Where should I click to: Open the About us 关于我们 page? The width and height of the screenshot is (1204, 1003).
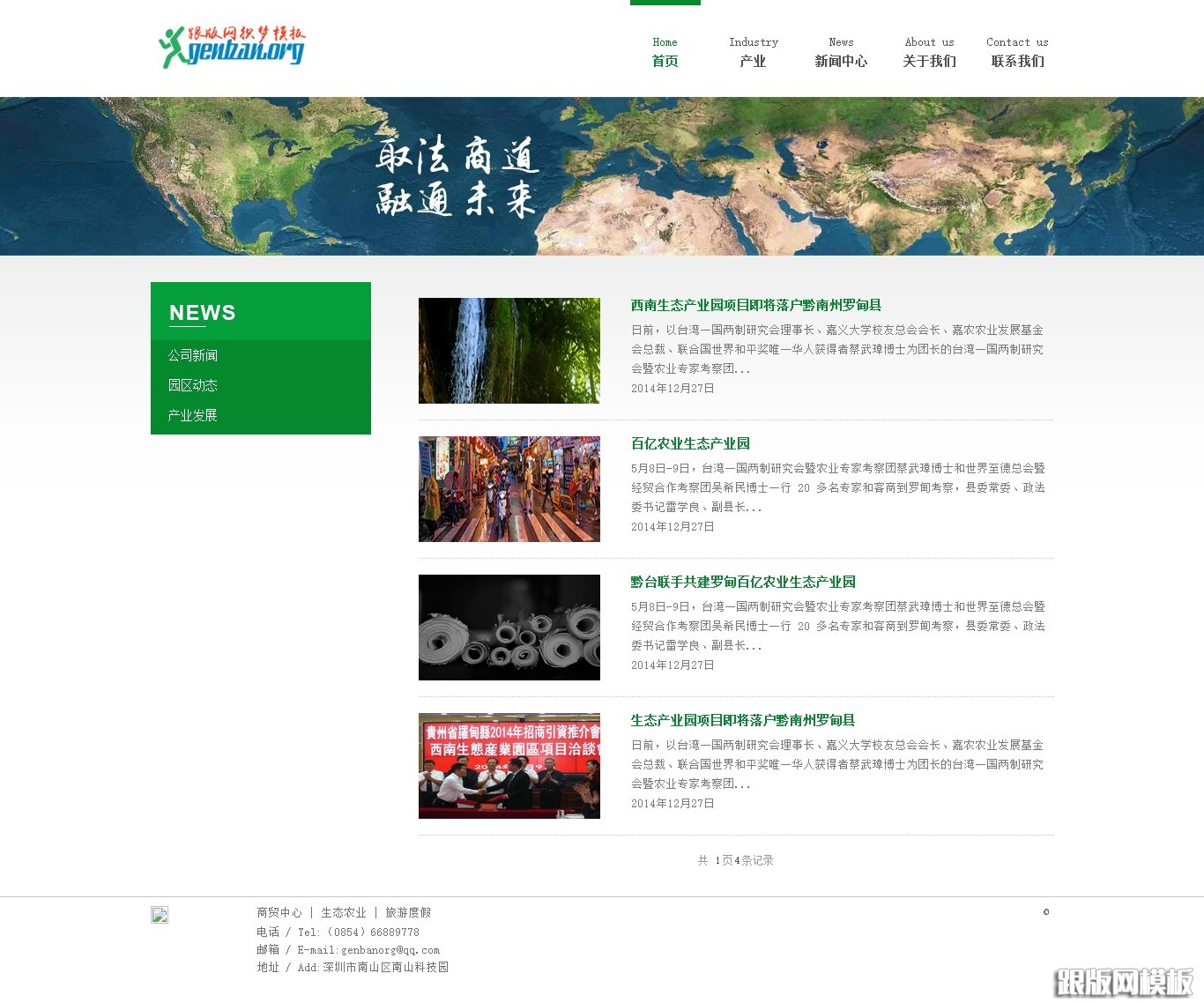pyautogui.click(x=929, y=53)
